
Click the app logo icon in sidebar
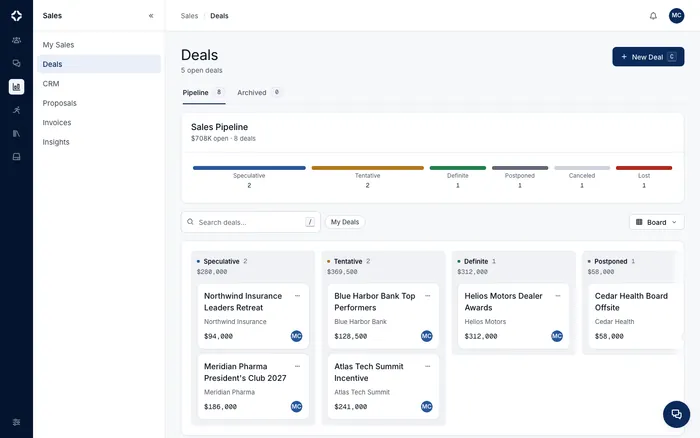(17, 16)
